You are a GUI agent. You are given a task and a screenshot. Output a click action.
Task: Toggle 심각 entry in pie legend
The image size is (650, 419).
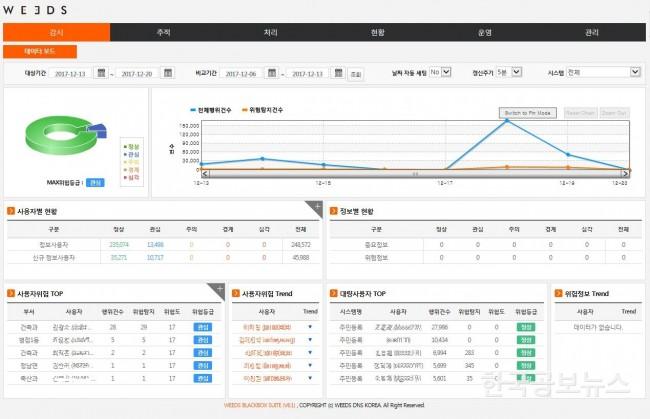(x=132, y=177)
